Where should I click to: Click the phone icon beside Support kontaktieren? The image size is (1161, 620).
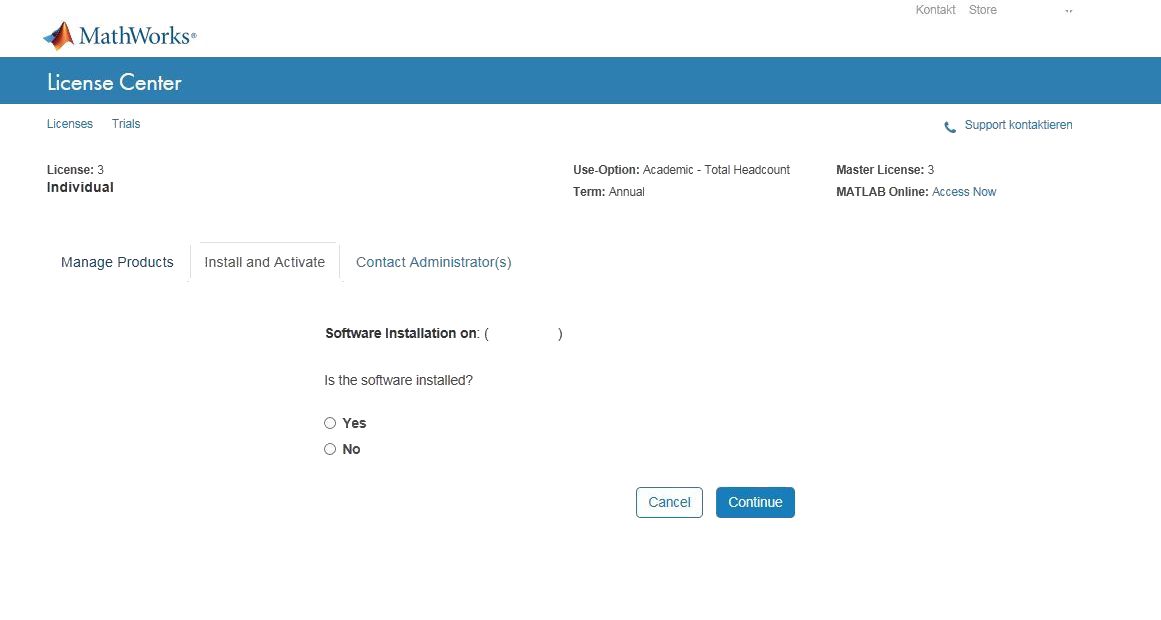point(950,127)
